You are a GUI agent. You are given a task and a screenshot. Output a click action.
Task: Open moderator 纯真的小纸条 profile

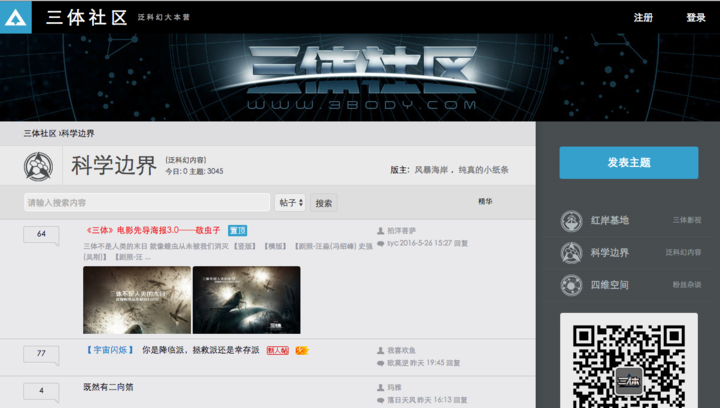tap(484, 170)
